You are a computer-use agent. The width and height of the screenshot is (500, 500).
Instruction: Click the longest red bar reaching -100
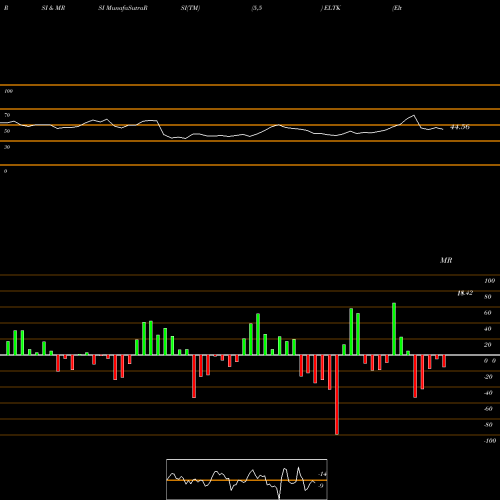(x=337, y=395)
